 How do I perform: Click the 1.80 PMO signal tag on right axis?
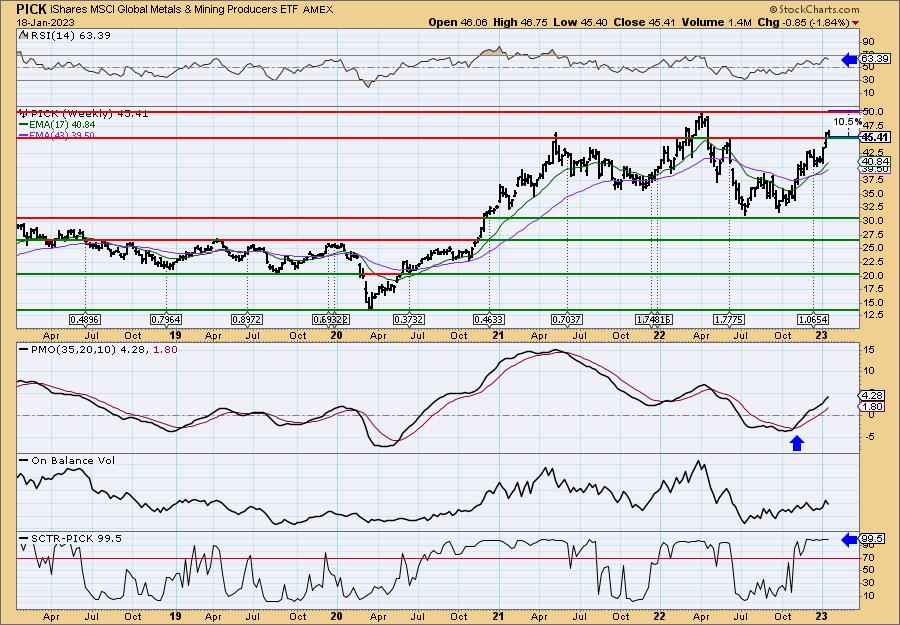click(872, 407)
